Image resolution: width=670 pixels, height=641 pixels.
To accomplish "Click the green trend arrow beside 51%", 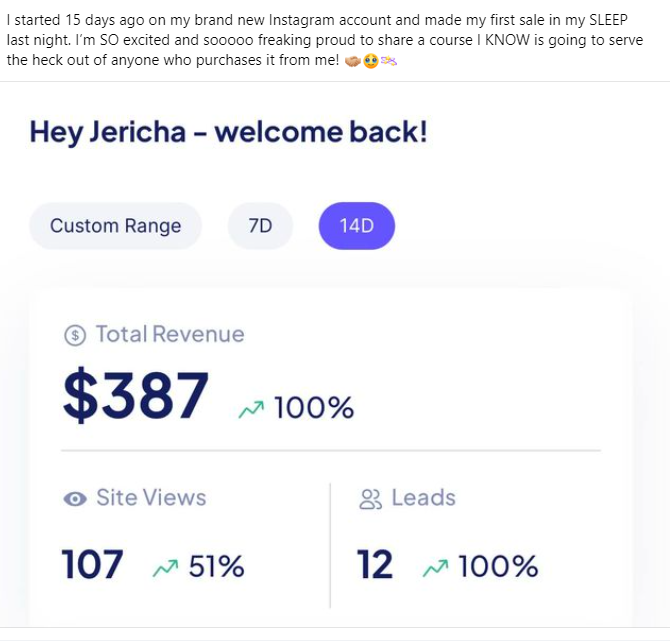I will click(x=166, y=567).
